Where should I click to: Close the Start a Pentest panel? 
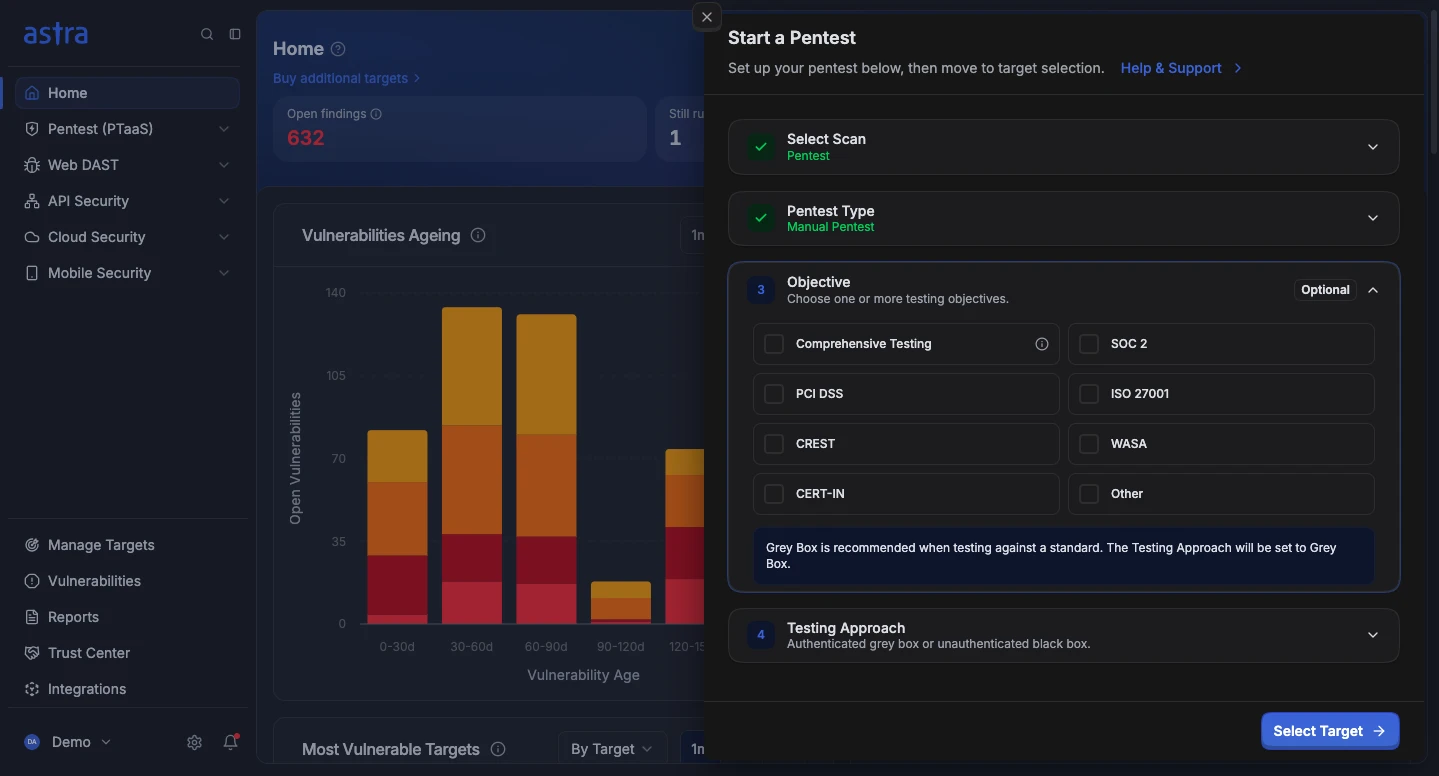coord(706,17)
